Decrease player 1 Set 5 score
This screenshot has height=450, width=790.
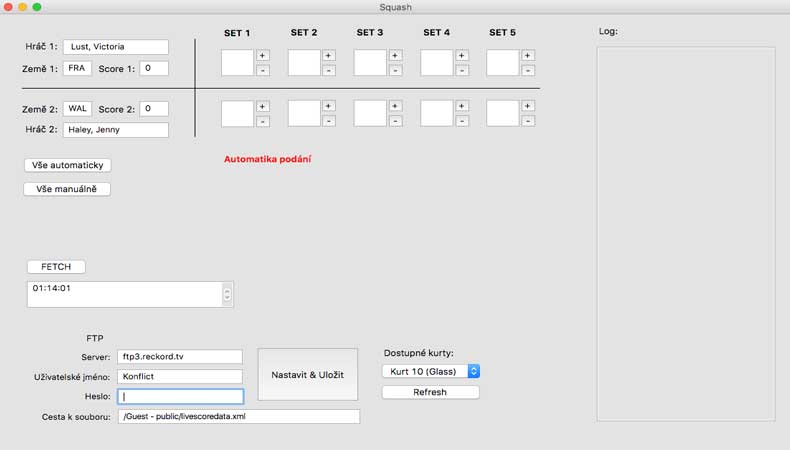528,71
